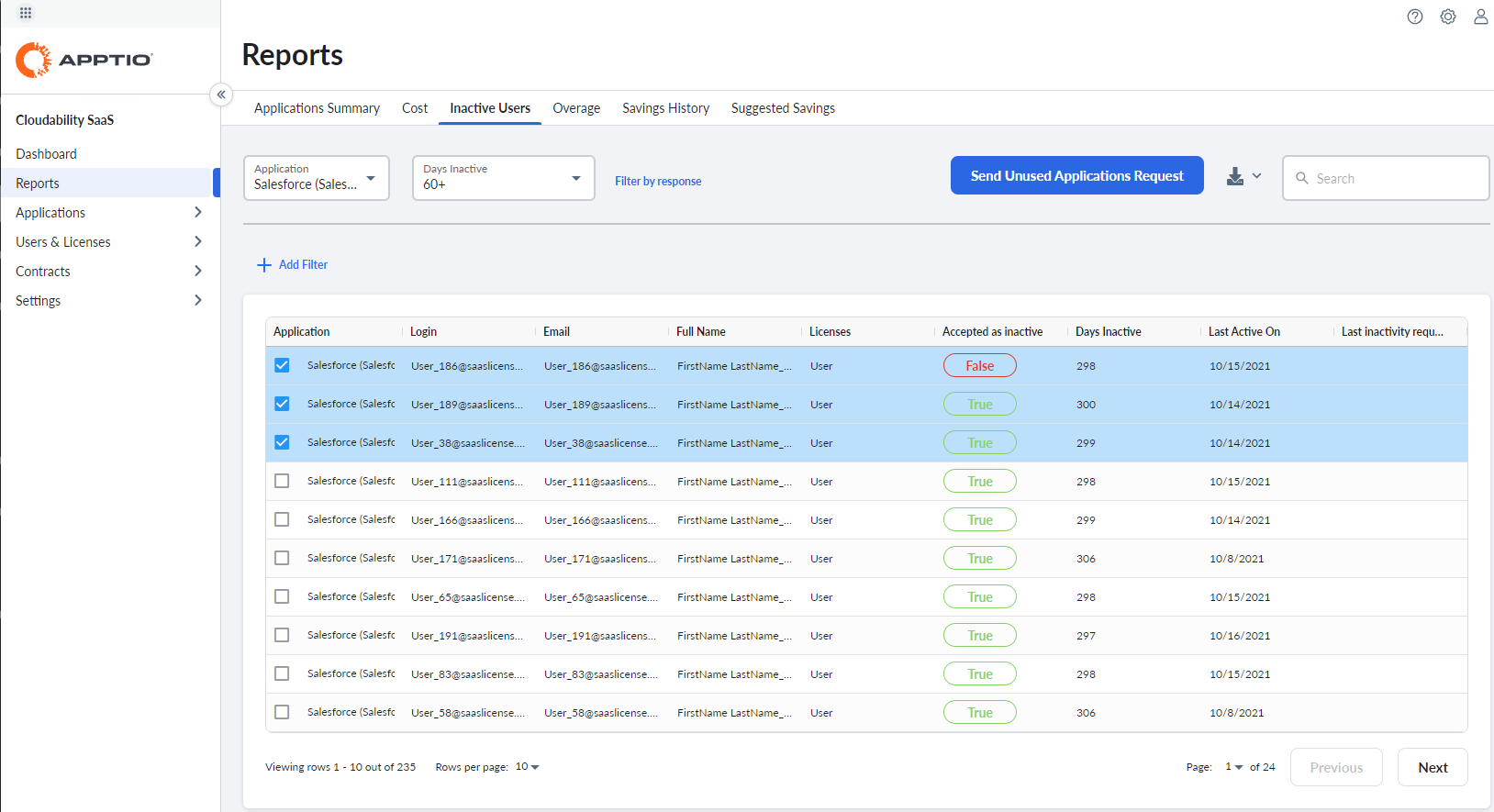Open the Application filter dropdown
This screenshot has height=812, width=1494.
pos(316,178)
